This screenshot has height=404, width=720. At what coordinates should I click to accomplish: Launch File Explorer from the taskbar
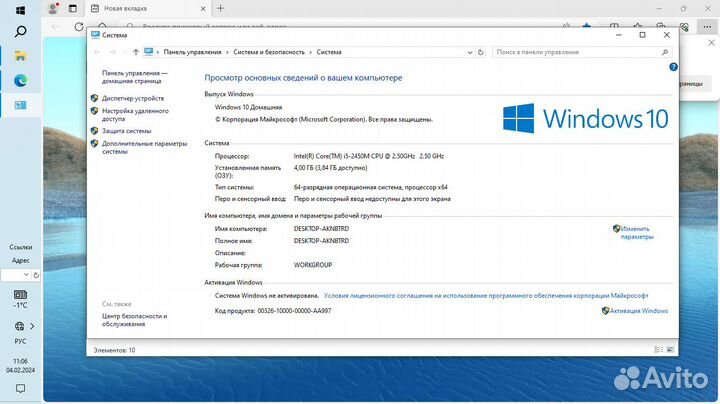coord(20,56)
